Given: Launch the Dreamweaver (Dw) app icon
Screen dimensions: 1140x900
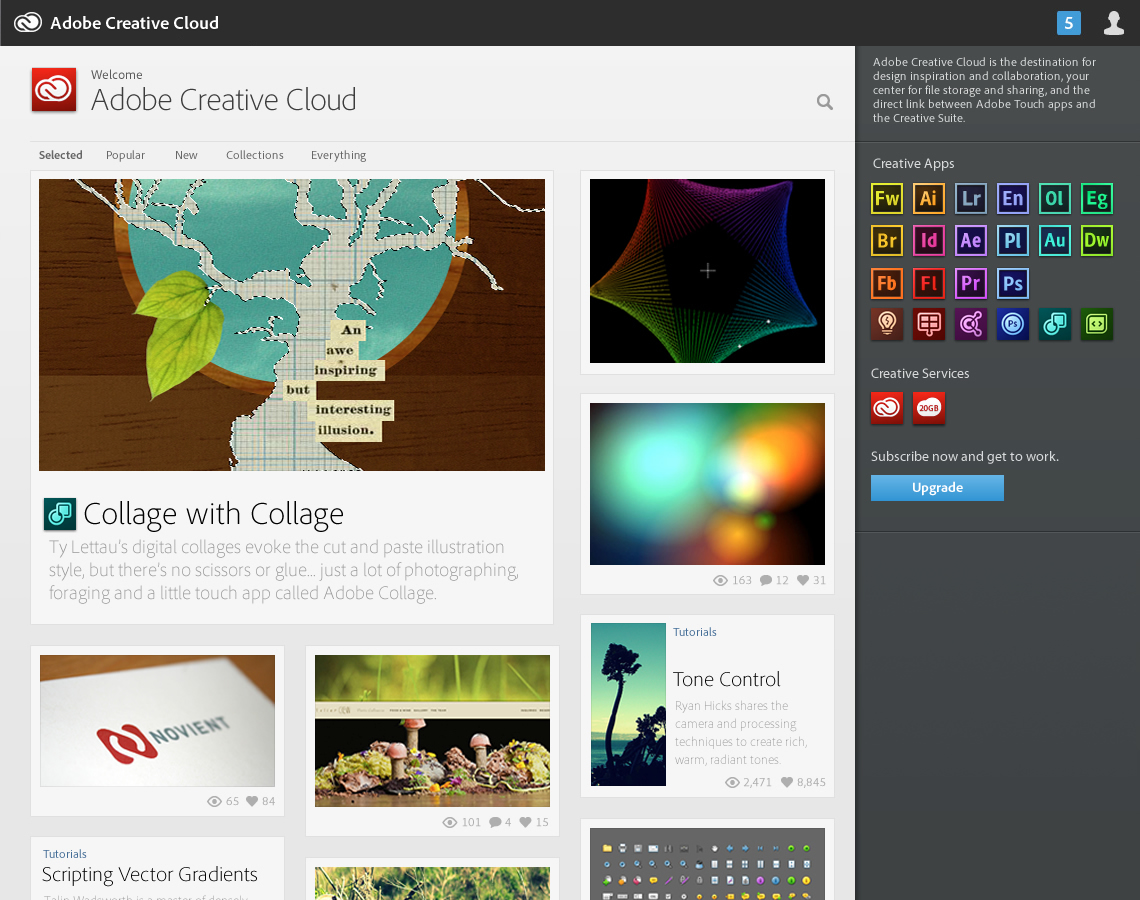Looking at the screenshot, I should 1097,240.
